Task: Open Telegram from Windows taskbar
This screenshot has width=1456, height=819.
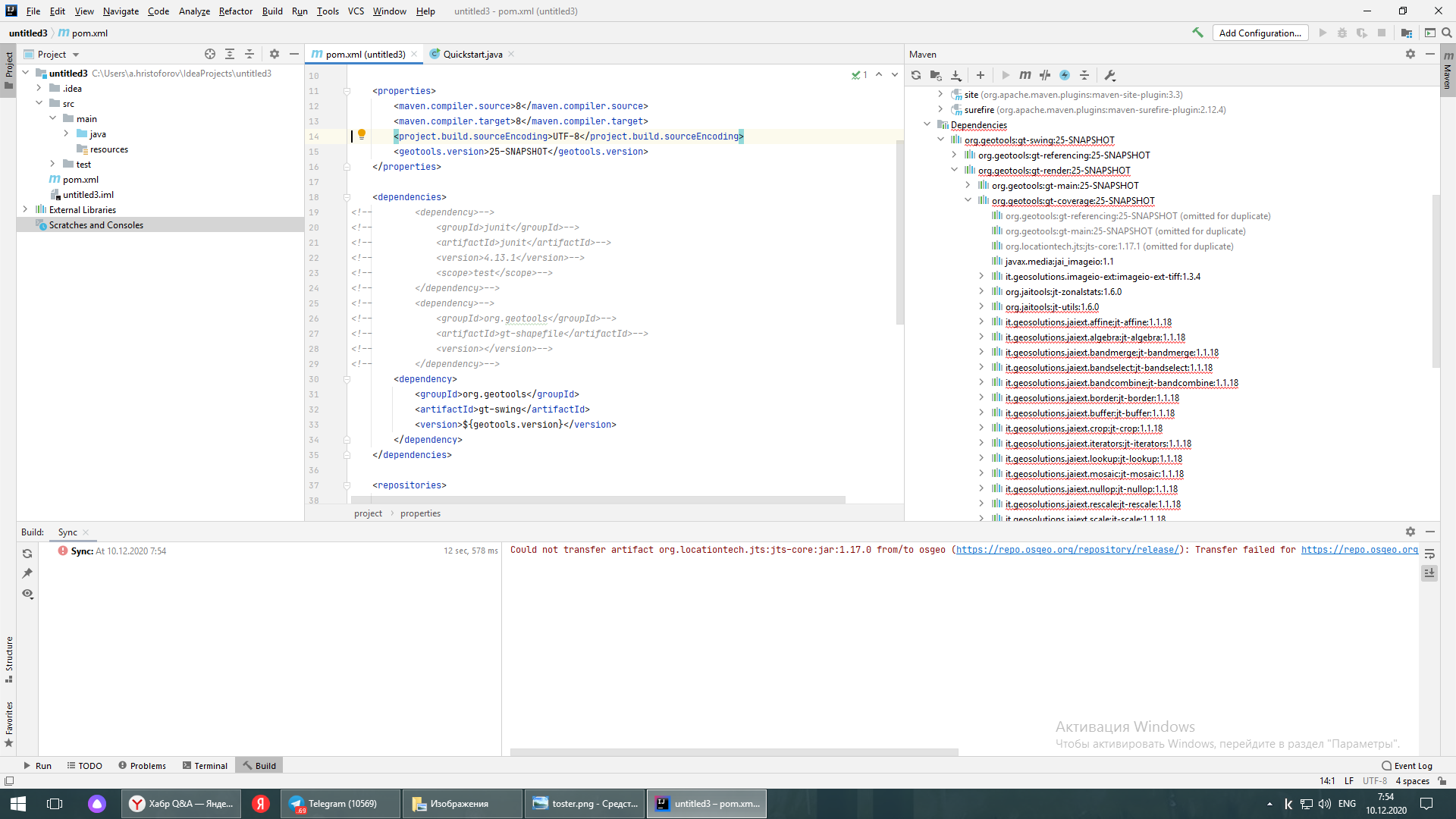Action: tap(340, 804)
